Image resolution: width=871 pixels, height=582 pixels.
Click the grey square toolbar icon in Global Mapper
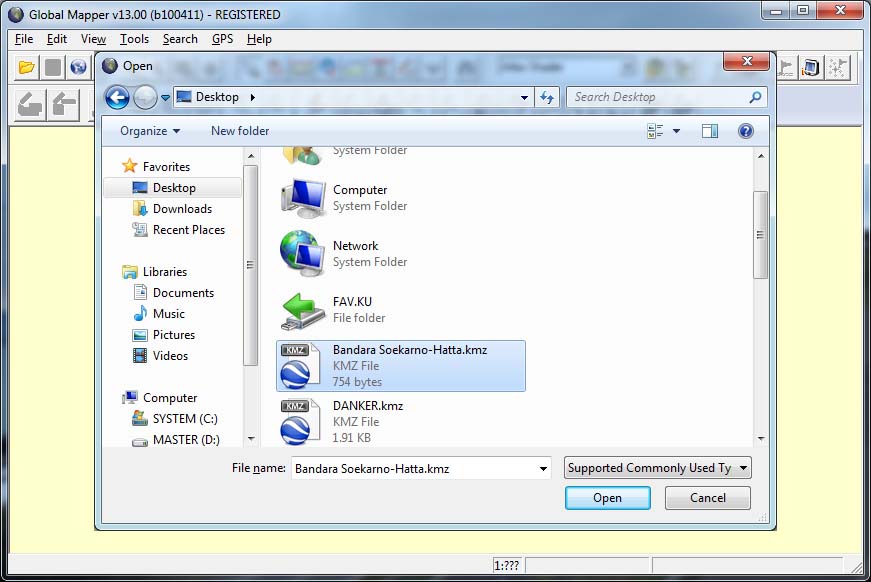click(x=53, y=68)
